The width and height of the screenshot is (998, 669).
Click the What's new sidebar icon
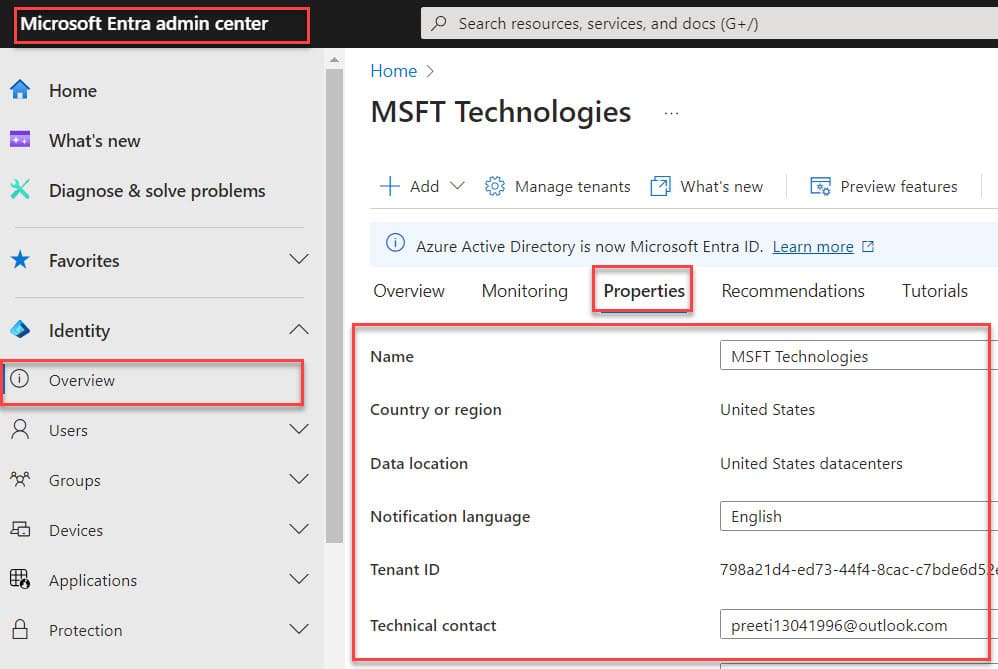(x=20, y=139)
